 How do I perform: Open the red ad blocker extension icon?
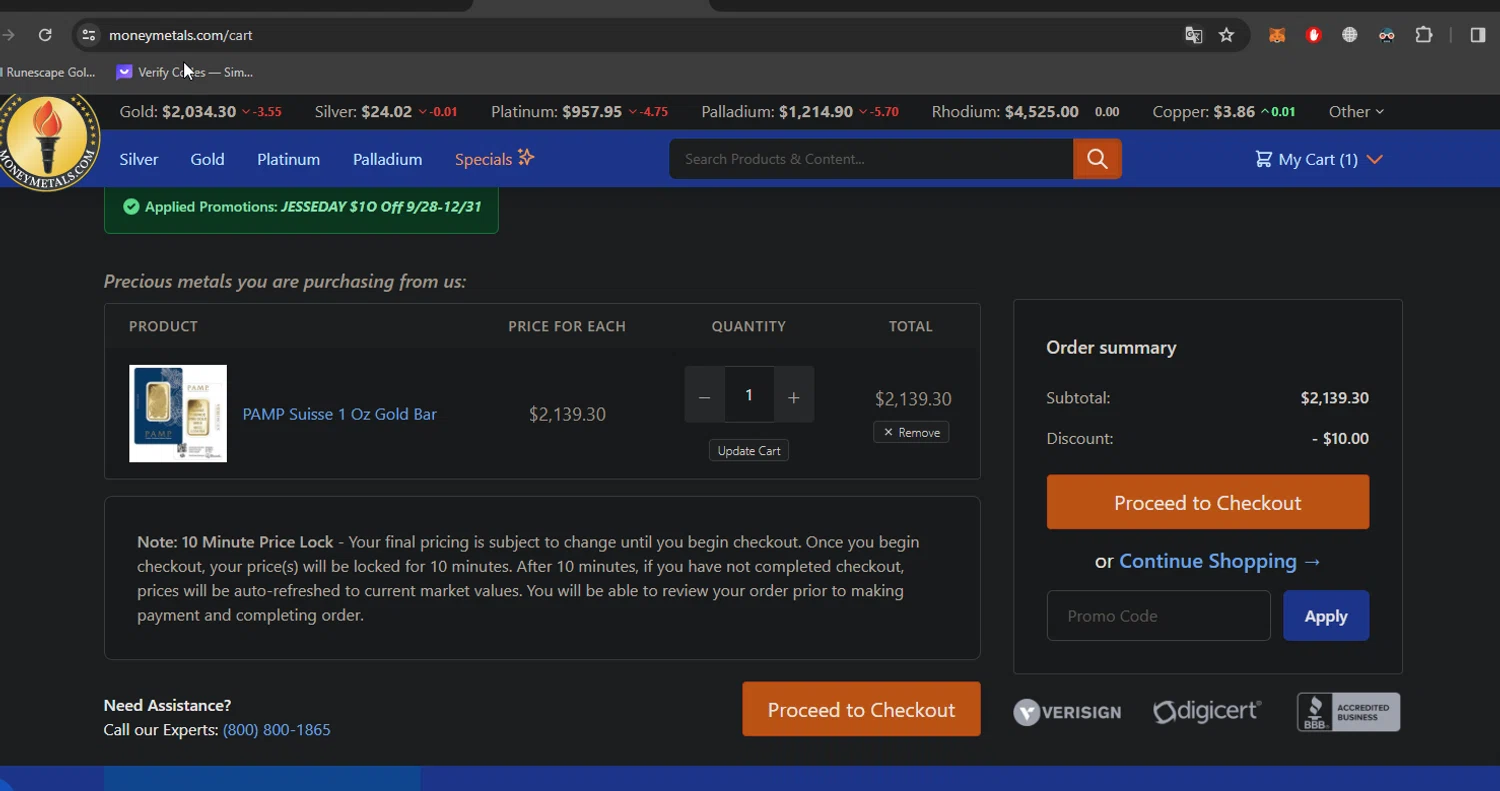click(x=1314, y=35)
